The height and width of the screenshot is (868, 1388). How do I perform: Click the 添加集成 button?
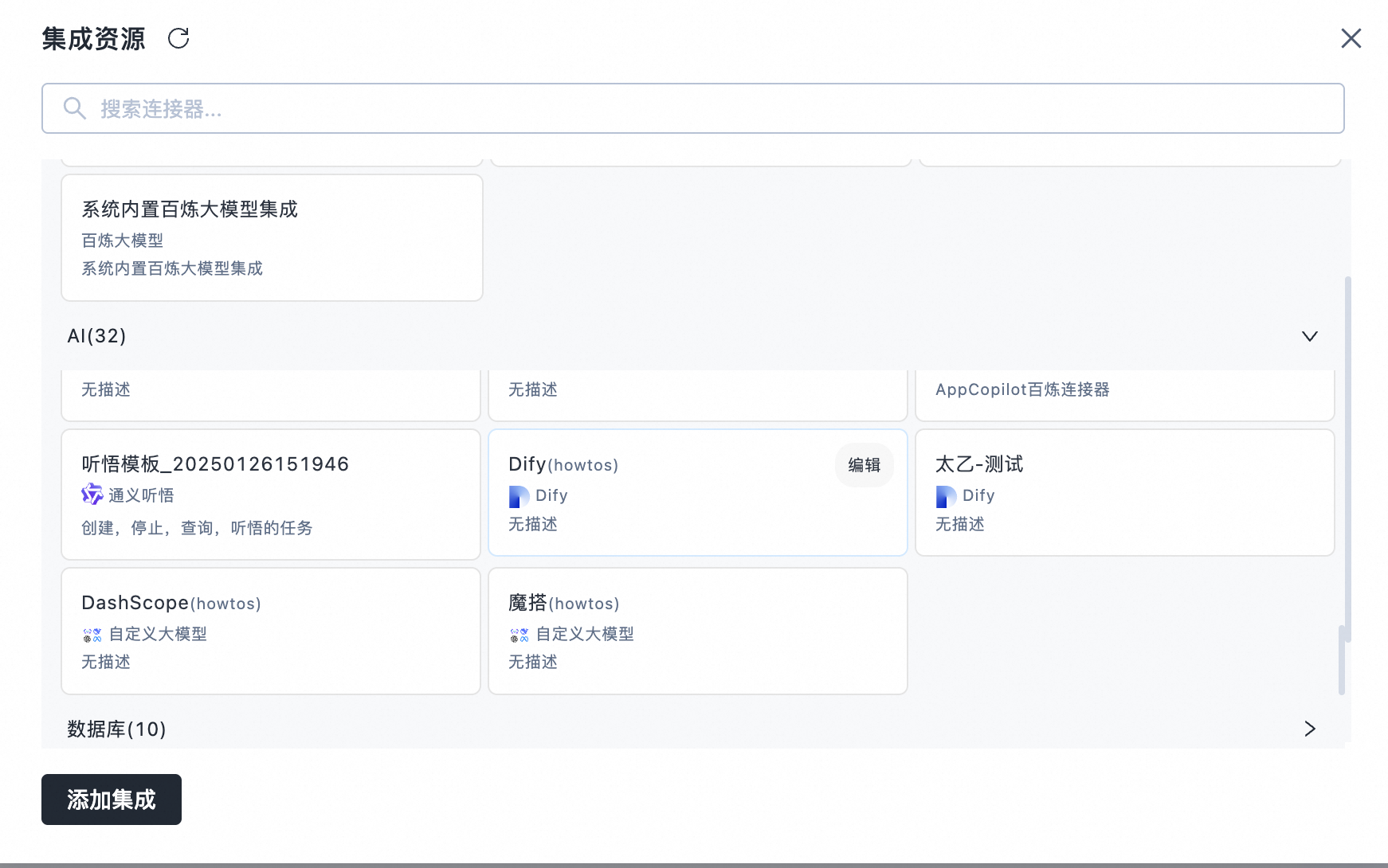click(112, 800)
